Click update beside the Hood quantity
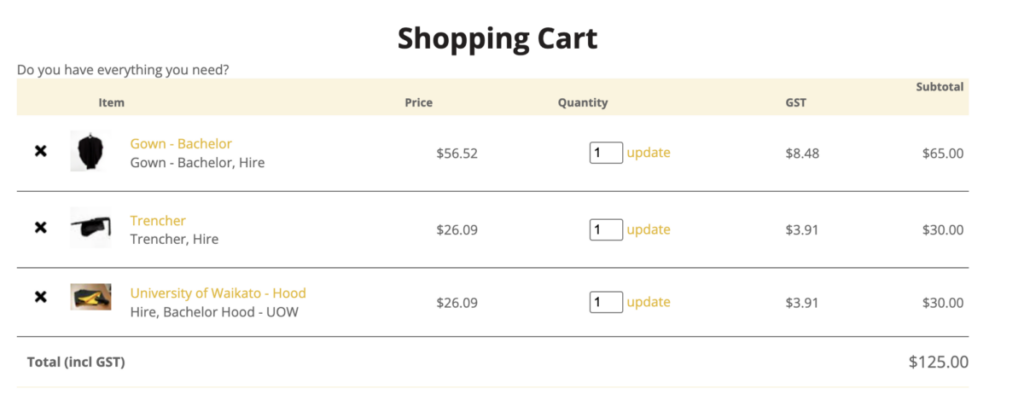 (648, 302)
